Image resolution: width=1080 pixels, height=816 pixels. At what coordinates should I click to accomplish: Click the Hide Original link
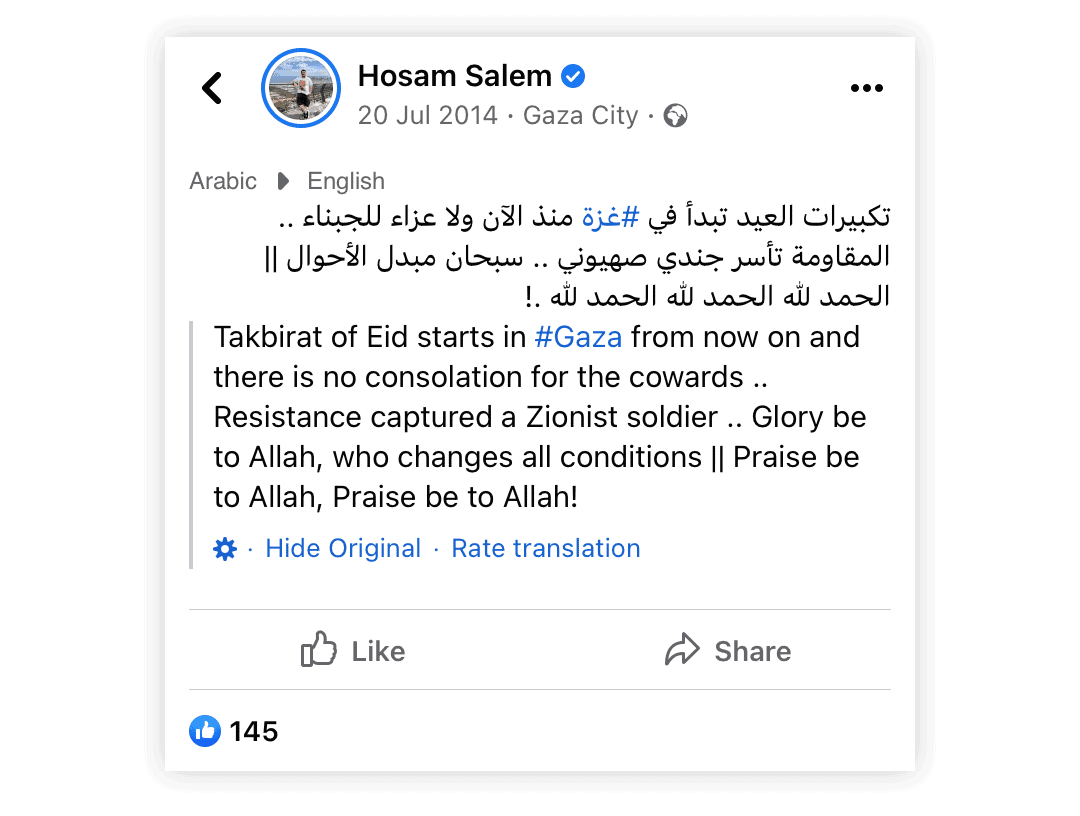pos(343,548)
